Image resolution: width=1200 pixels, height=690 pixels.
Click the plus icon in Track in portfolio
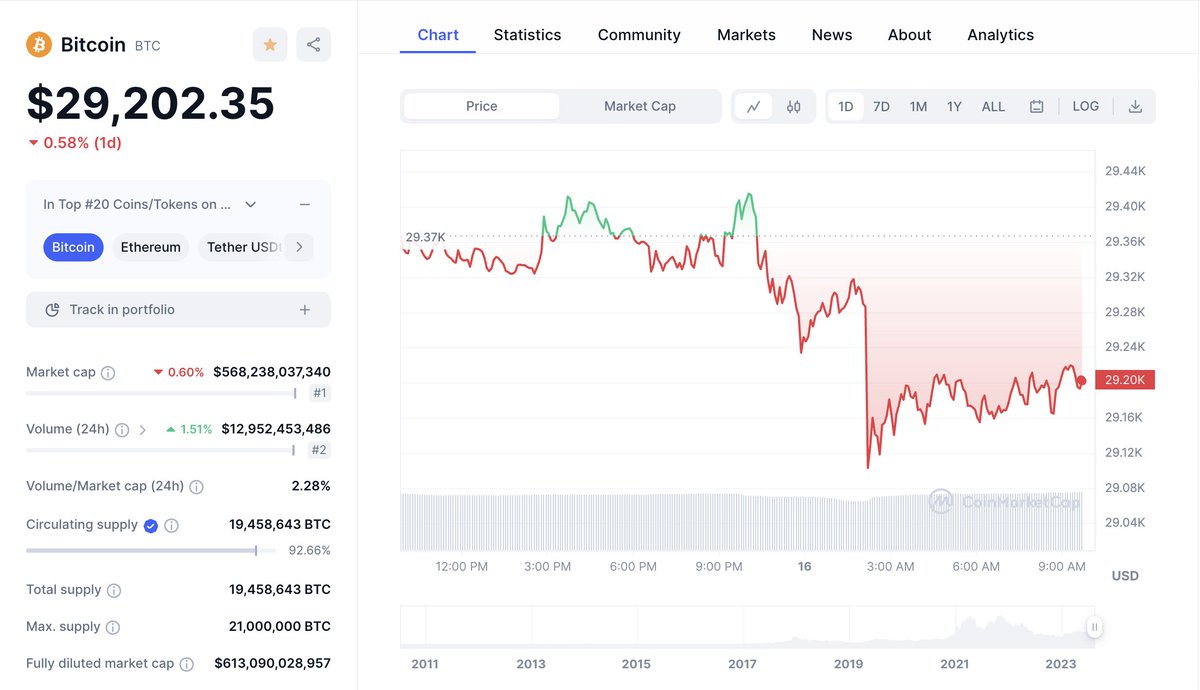[x=305, y=310]
